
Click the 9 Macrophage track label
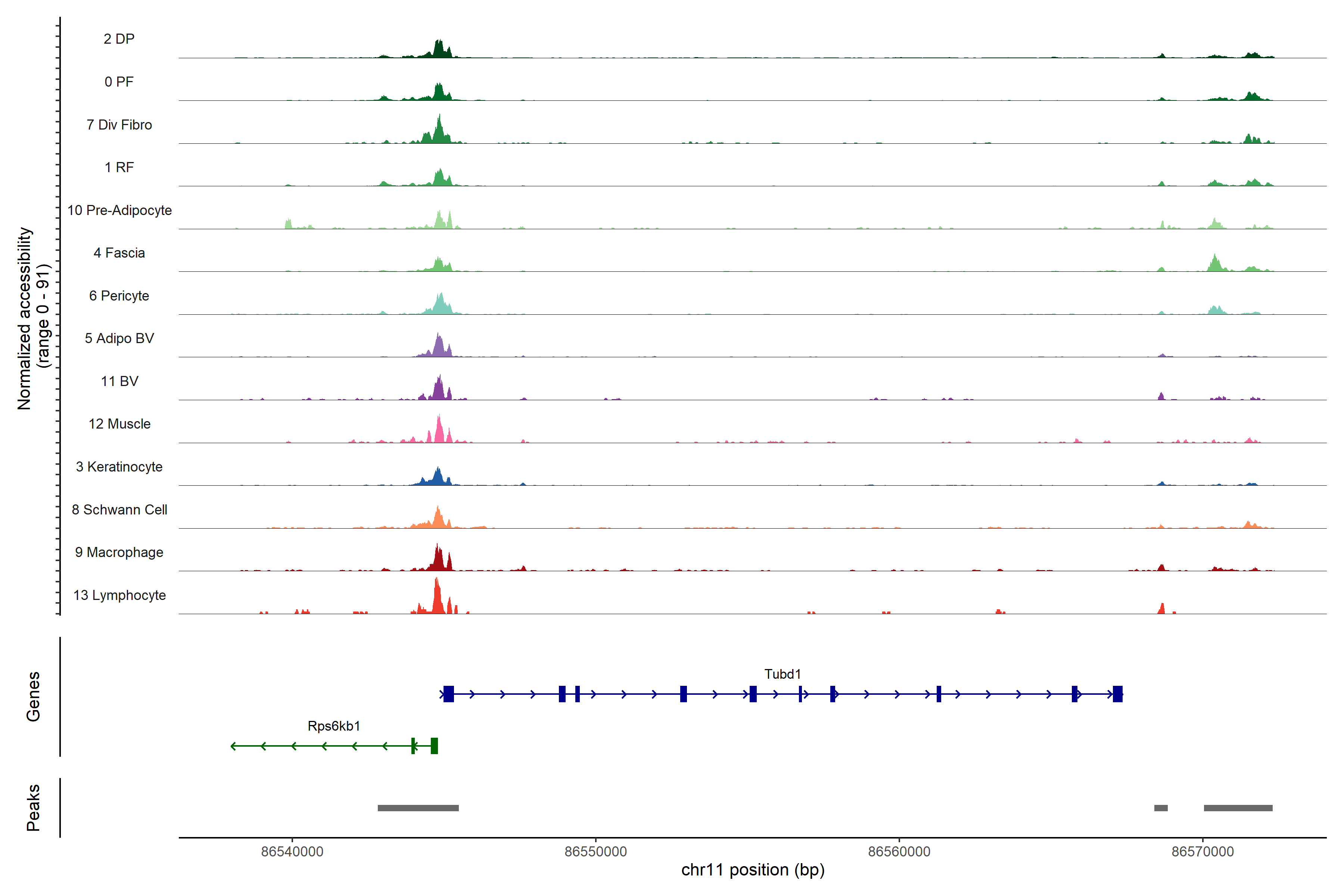coord(119,553)
